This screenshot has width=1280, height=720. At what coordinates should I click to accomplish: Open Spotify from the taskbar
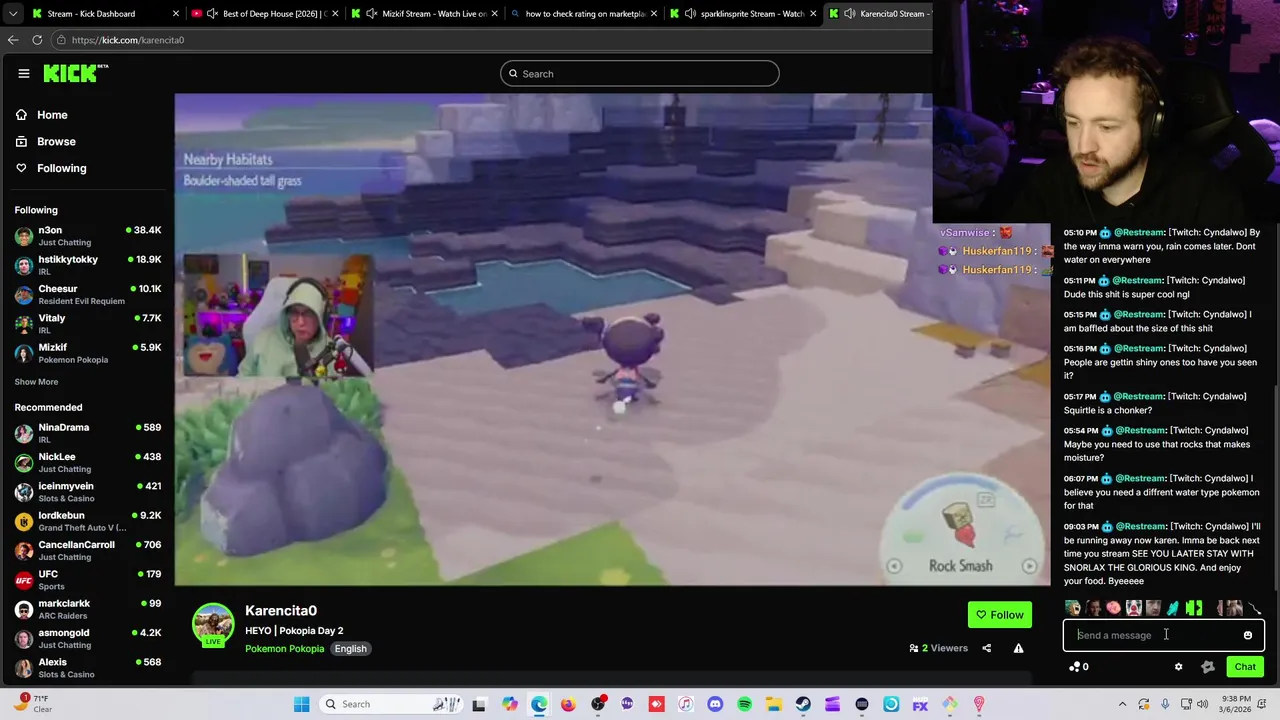pyautogui.click(x=744, y=704)
